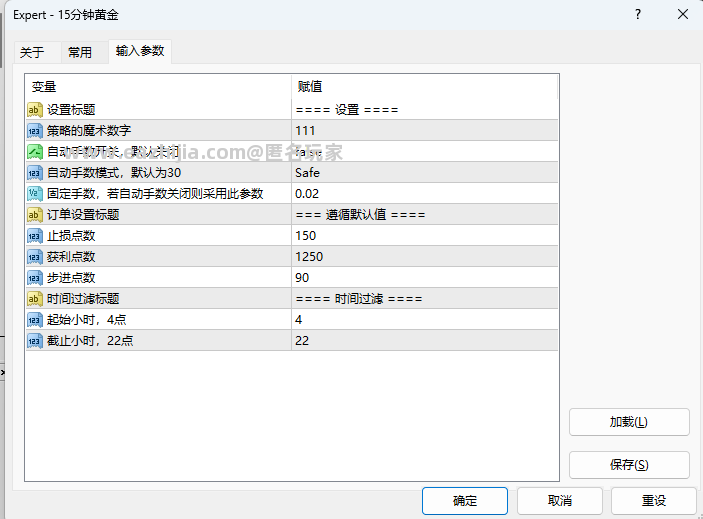Edit the step points value 90
This screenshot has height=519, width=703.
pyautogui.click(x=425, y=278)
